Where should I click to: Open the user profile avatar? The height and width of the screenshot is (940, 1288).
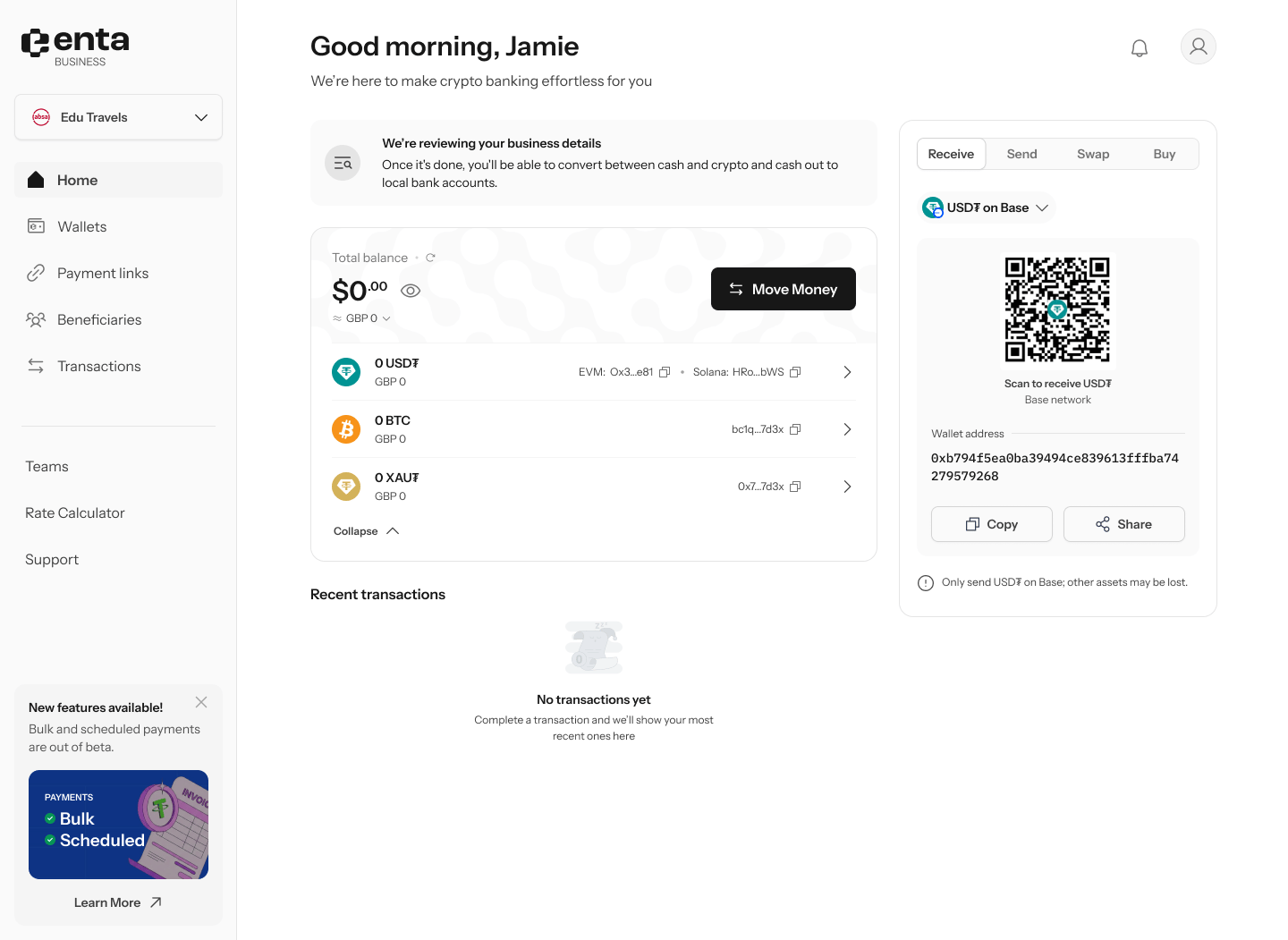1199,47
